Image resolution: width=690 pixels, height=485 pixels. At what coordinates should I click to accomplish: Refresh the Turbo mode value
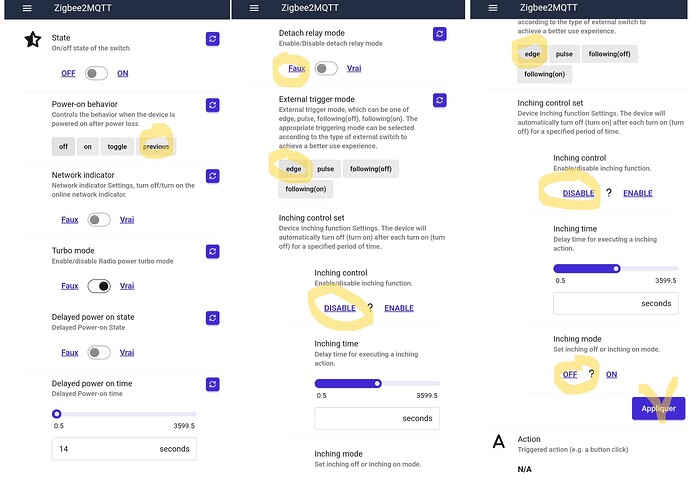(x=212, y=251)
